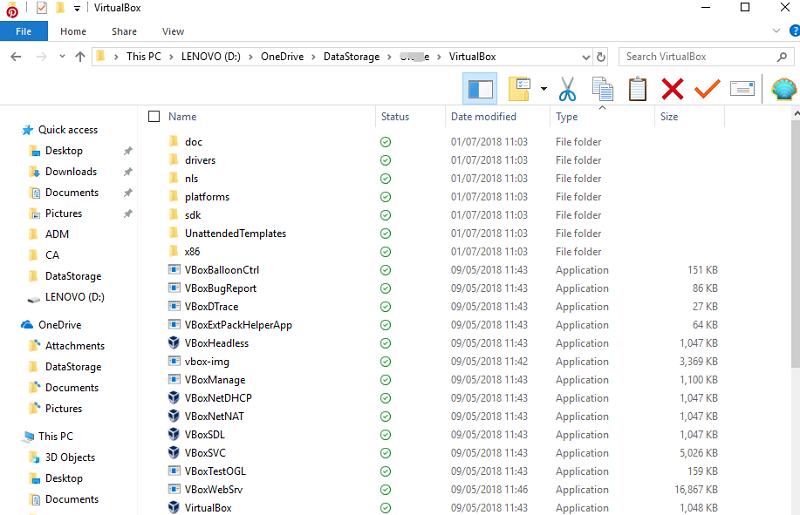
Task: Click the Classic Shell settings shell icon
Action: (784, 89)
